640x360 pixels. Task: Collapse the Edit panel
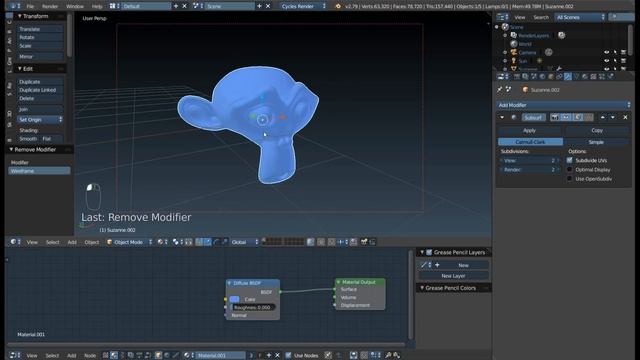pyautogui.click(x=20, y=69)
